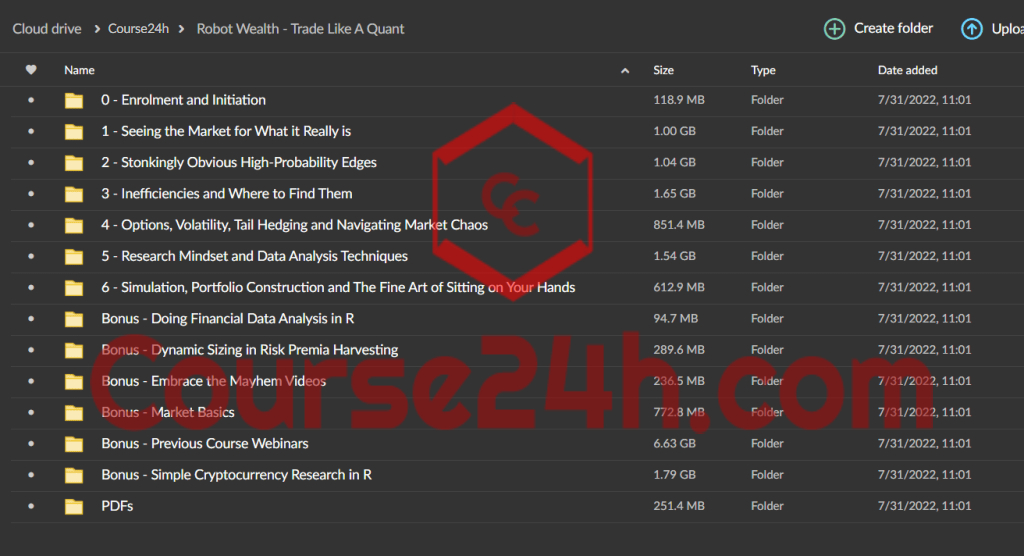The width and height of the screenshot is (1024, 556).
Task: Click folder icon for PDFs row
Action: (74, 506)
